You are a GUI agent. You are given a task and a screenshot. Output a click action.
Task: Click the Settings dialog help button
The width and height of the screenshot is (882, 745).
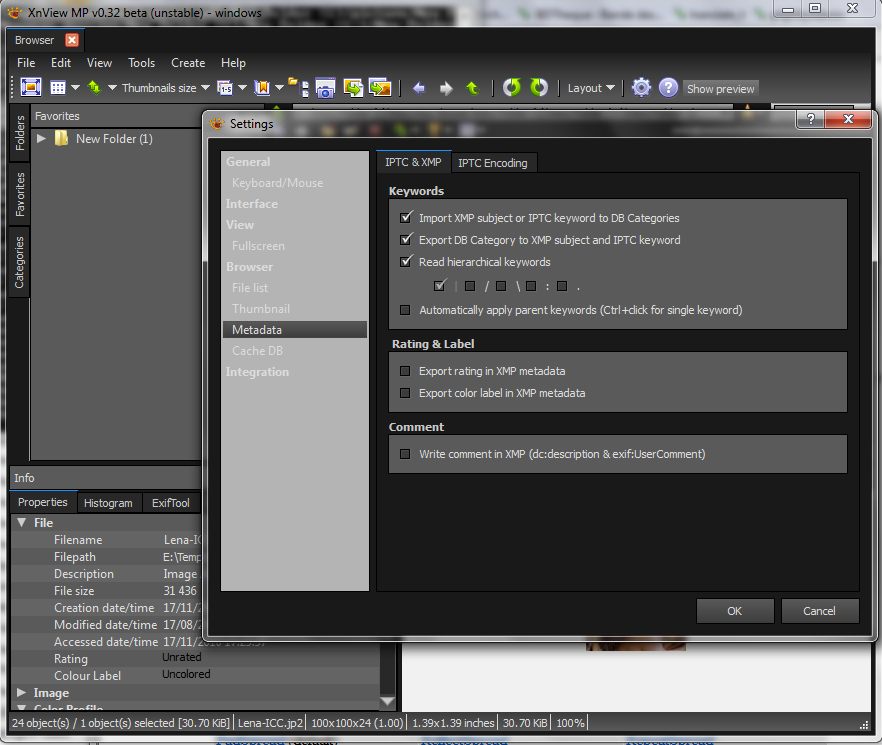click(811, 119)
